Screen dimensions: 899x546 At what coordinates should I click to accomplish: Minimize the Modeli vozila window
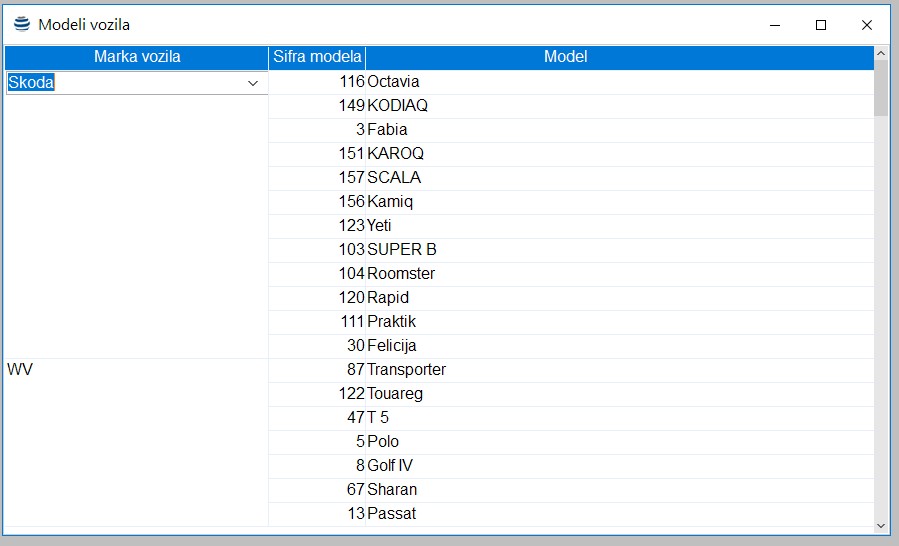775,24
